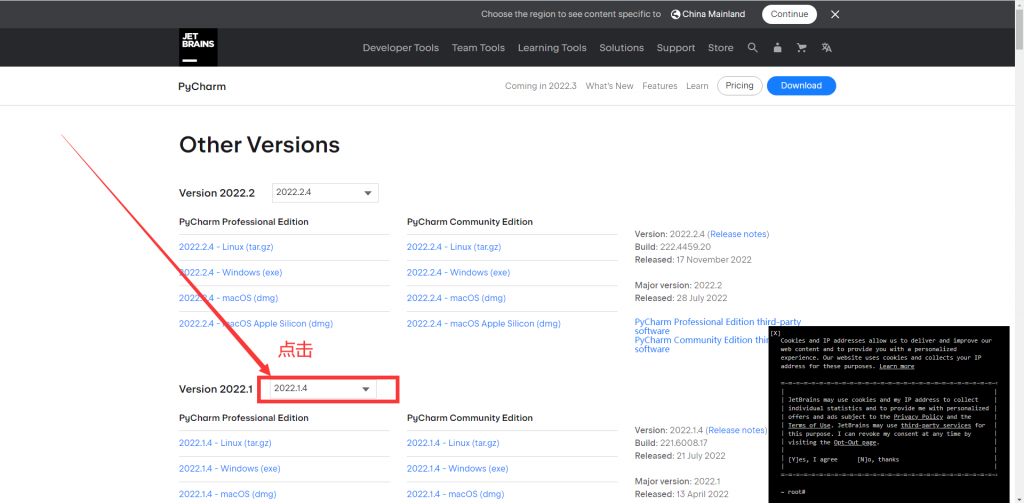Select Build: 222.4459.20 text
Viewport: 1024px width, 503px height.
tap(673, 247)
